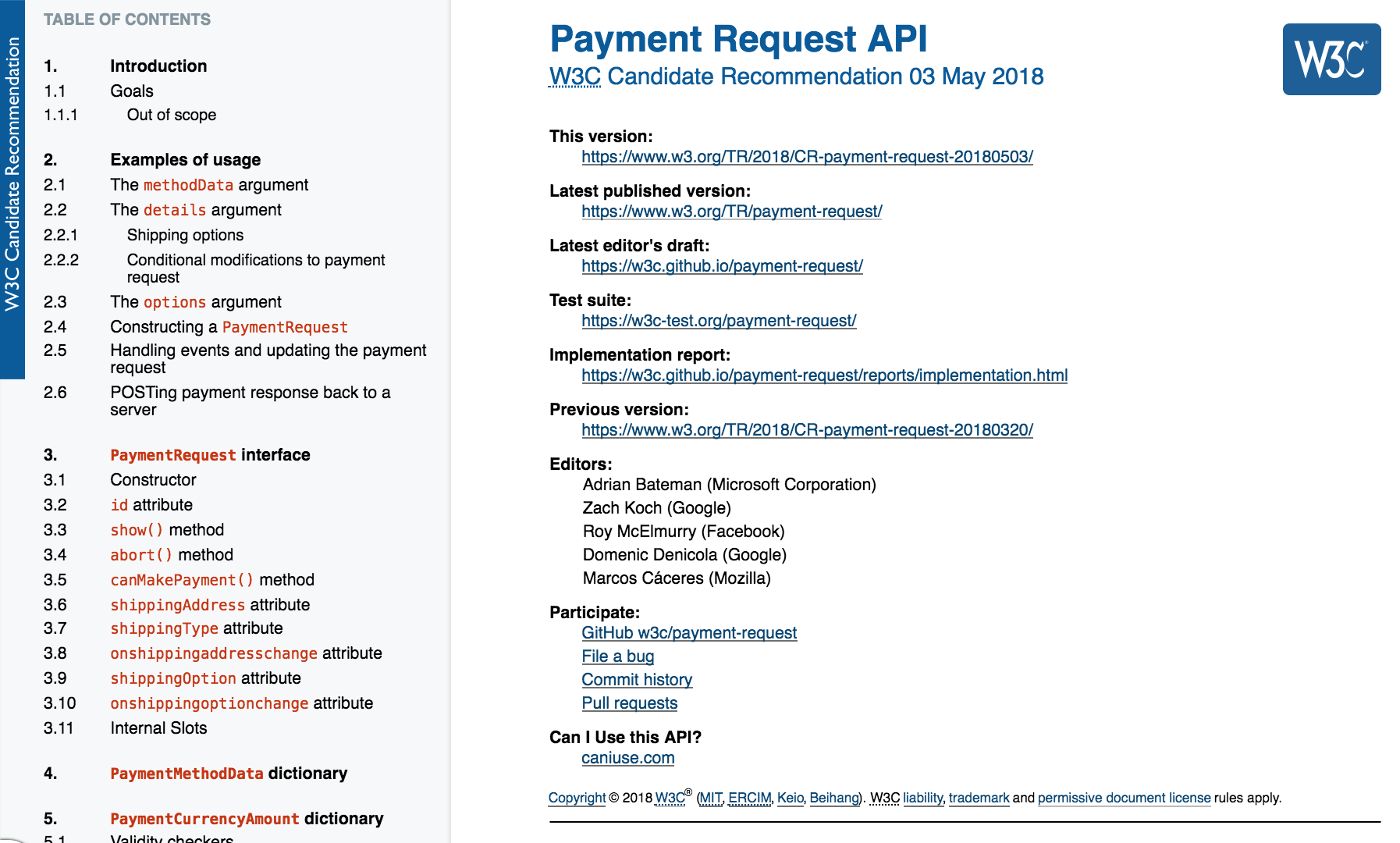Viewport: 1400px width, 843px height.
Task: Jump to Examples of usage
Action: [186, 160]
